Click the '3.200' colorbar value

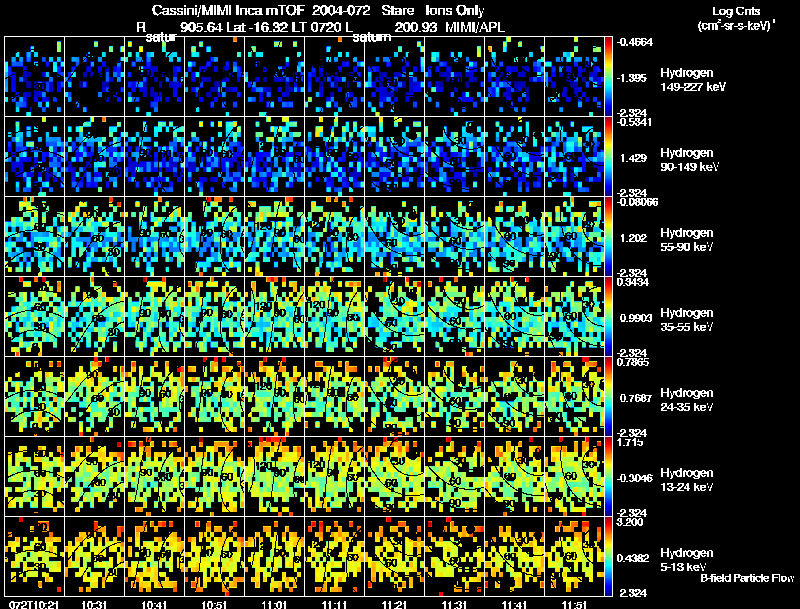pyautogui.click(x=630, y=523)
